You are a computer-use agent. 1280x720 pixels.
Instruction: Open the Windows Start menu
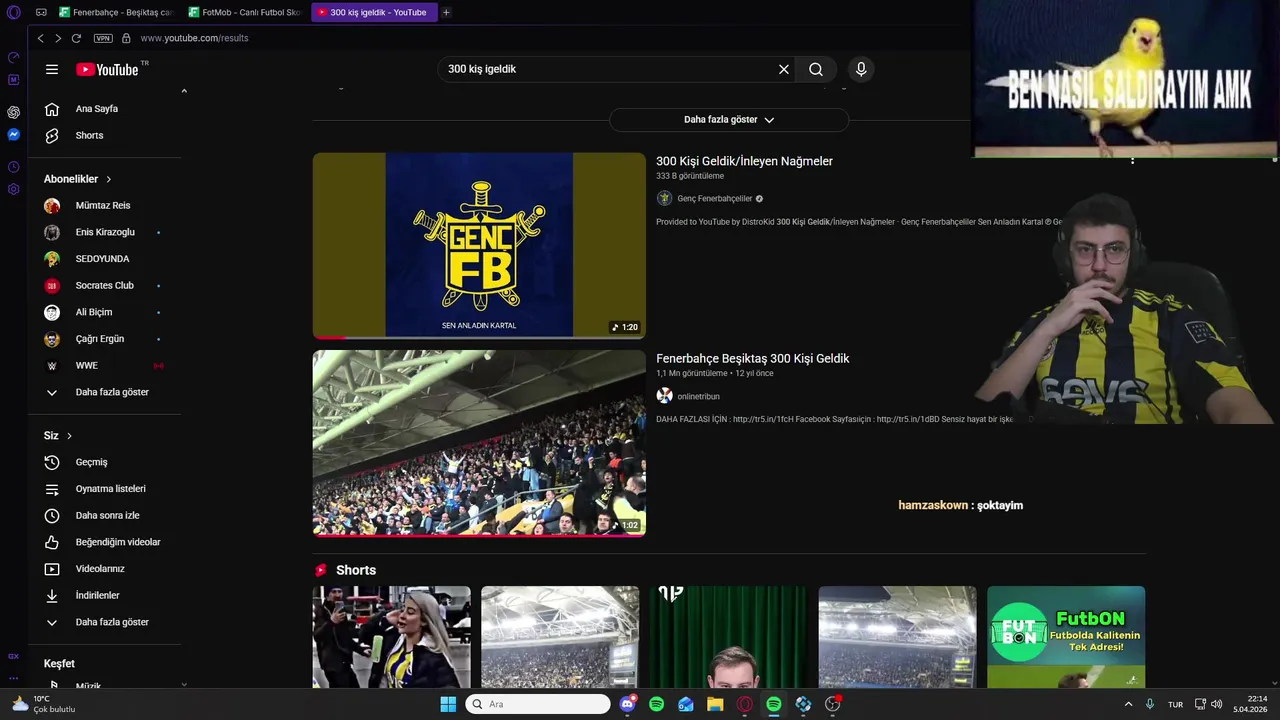pyautogui.click(x=448, y=704)
